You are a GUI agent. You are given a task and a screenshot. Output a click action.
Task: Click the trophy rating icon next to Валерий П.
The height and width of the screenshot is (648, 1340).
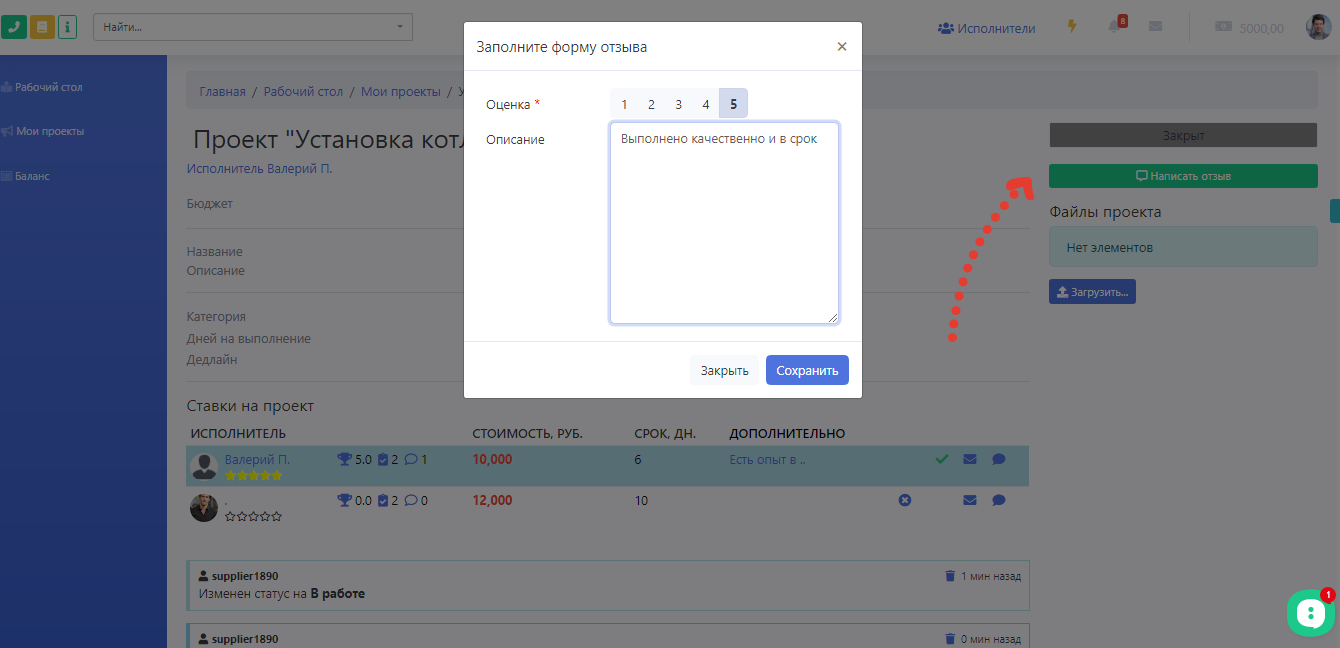(342, 458)
